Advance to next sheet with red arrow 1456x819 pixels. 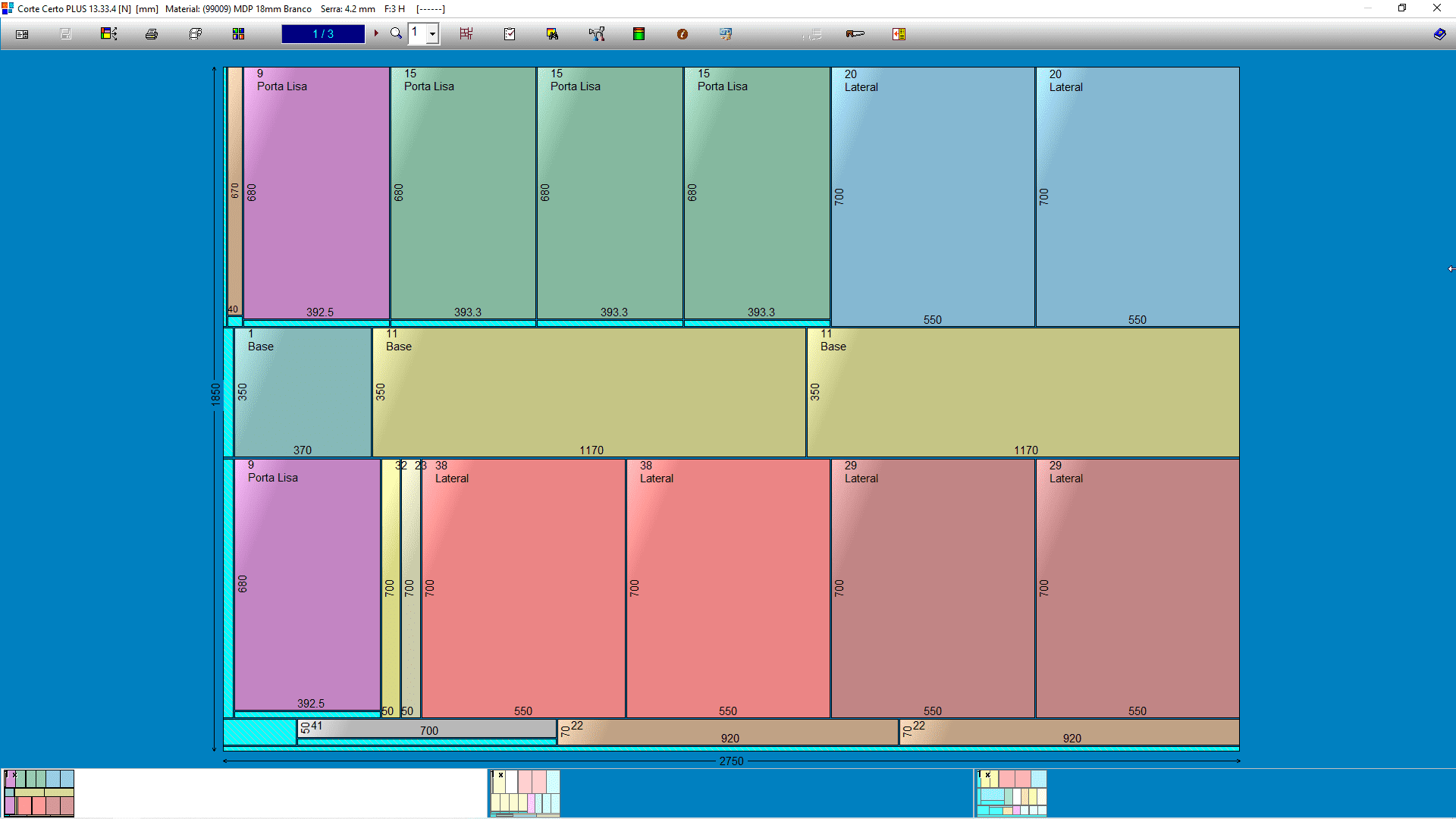tap(376, 33)
